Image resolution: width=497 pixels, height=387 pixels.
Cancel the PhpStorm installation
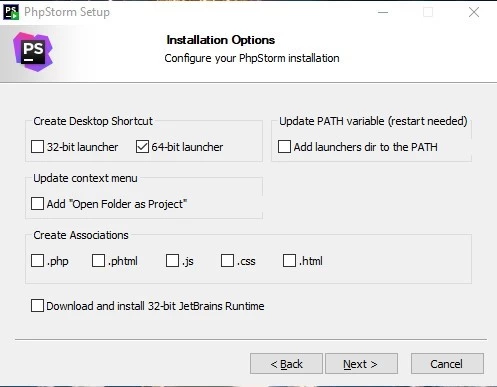447,364
